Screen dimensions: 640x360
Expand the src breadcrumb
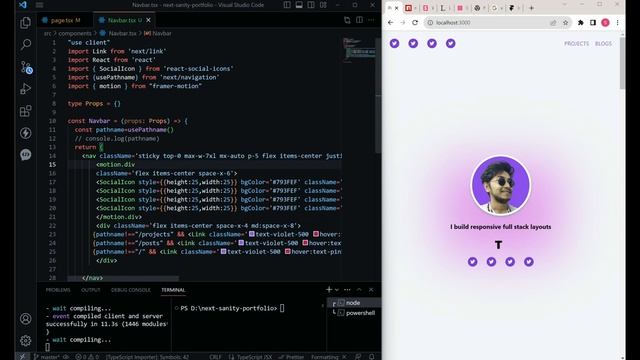[x=47, y=33]
